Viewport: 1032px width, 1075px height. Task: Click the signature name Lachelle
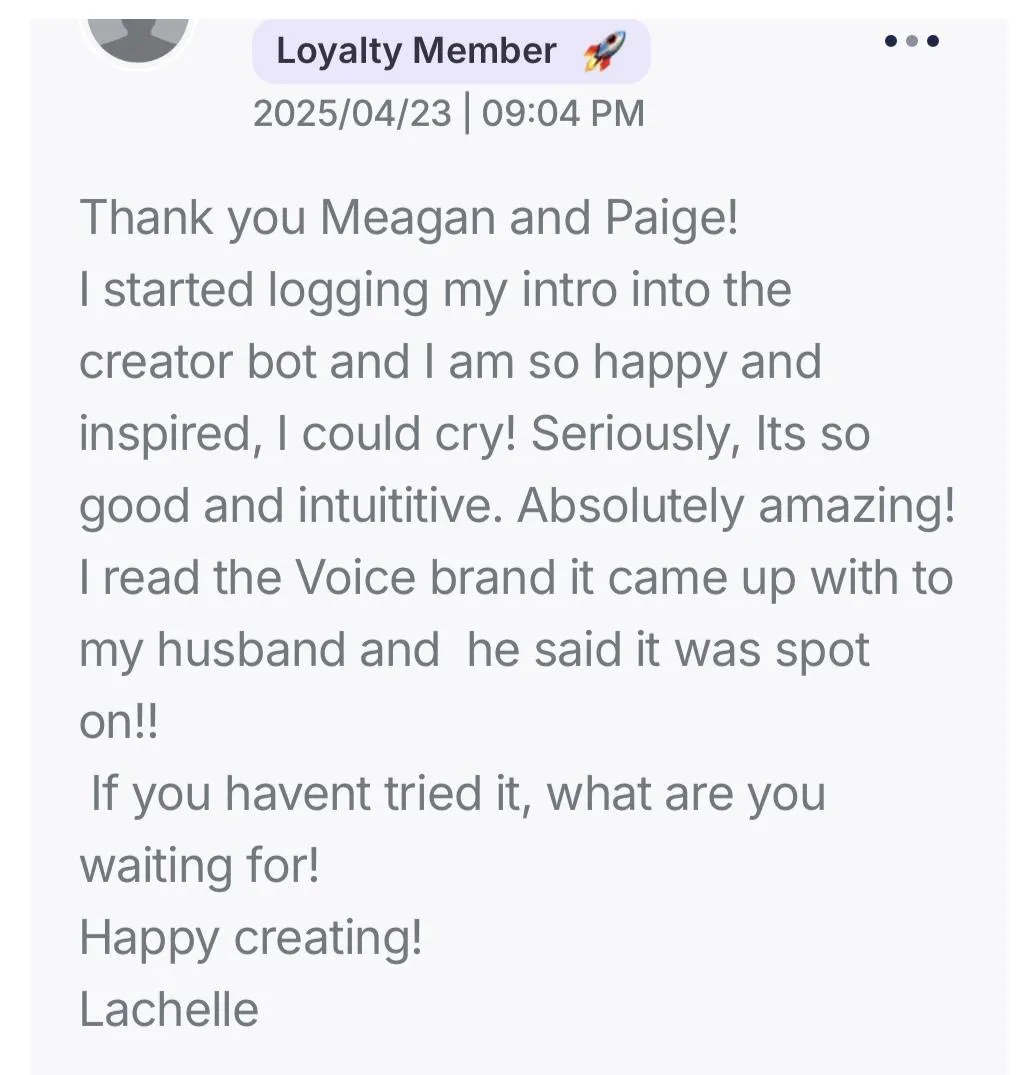click(x=169, y=1010)
